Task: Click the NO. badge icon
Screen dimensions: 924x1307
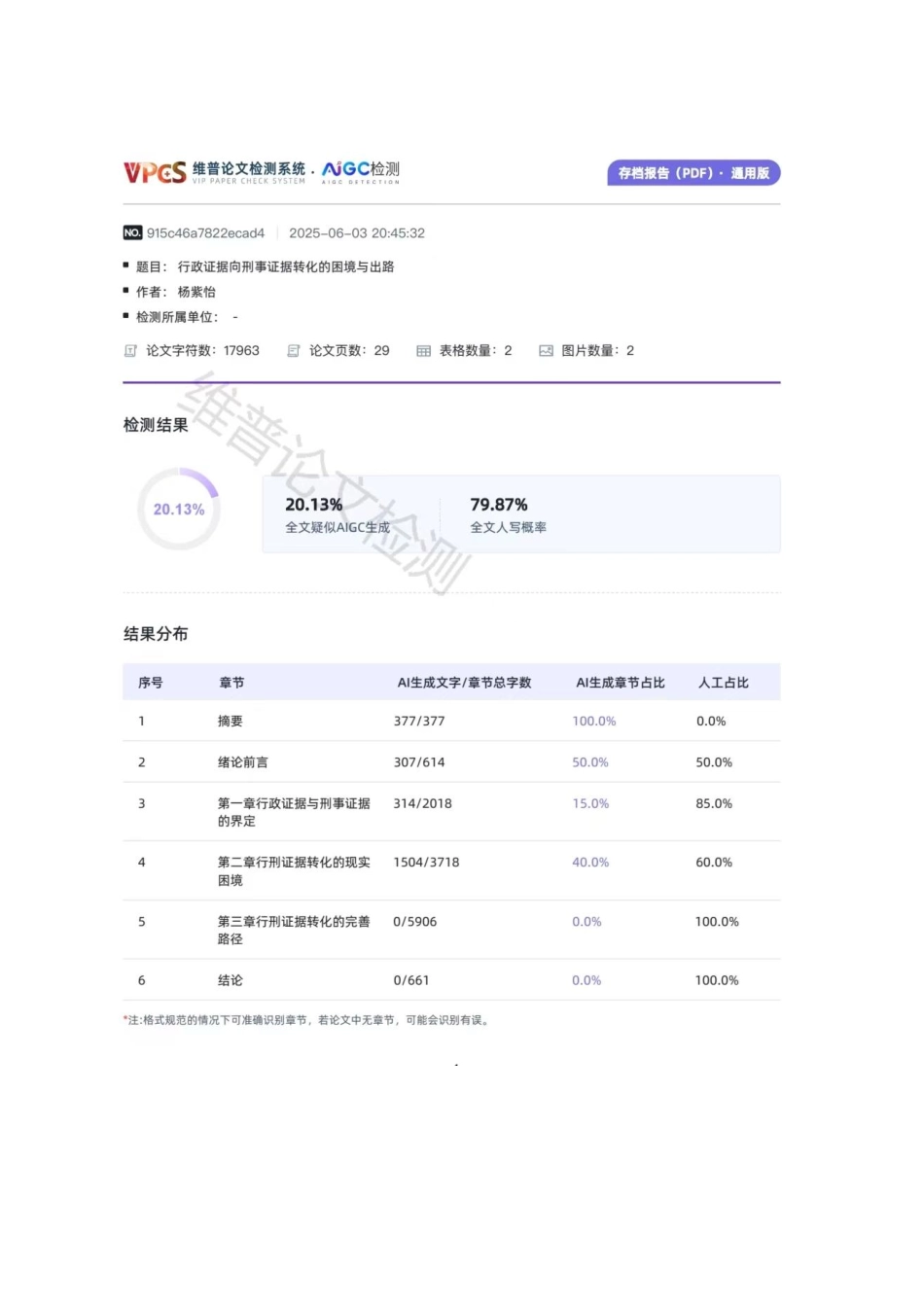Action: [131, 232]
